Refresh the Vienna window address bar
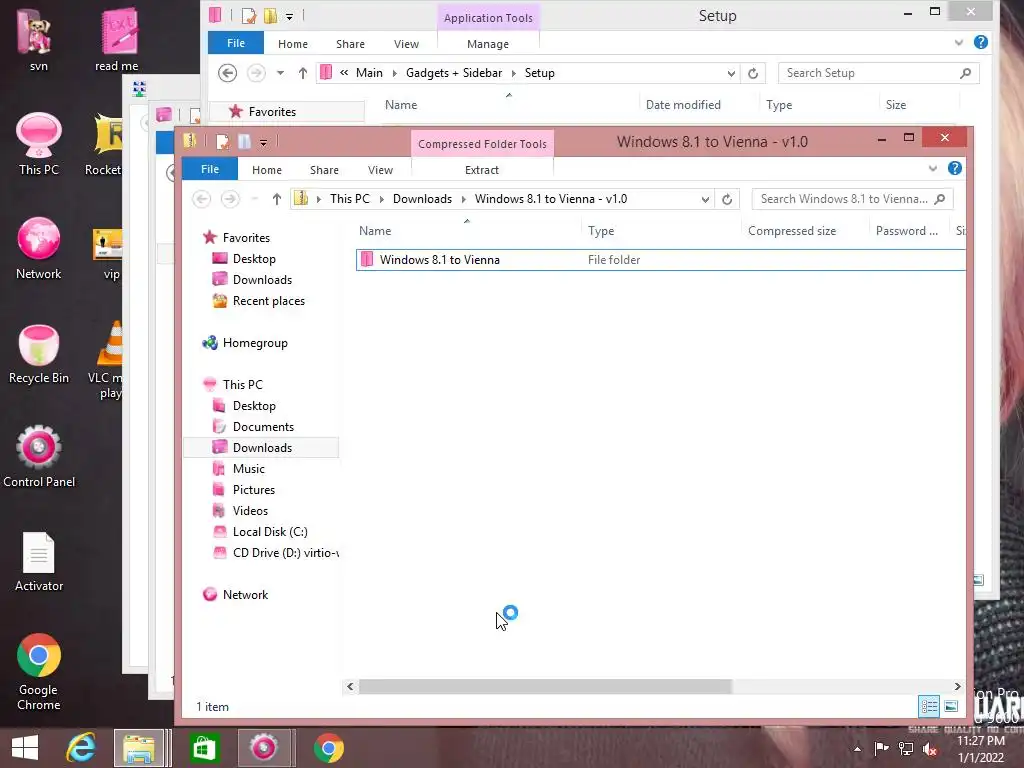Viewport: 1024px width, 768px height. (x=727, y=199)
